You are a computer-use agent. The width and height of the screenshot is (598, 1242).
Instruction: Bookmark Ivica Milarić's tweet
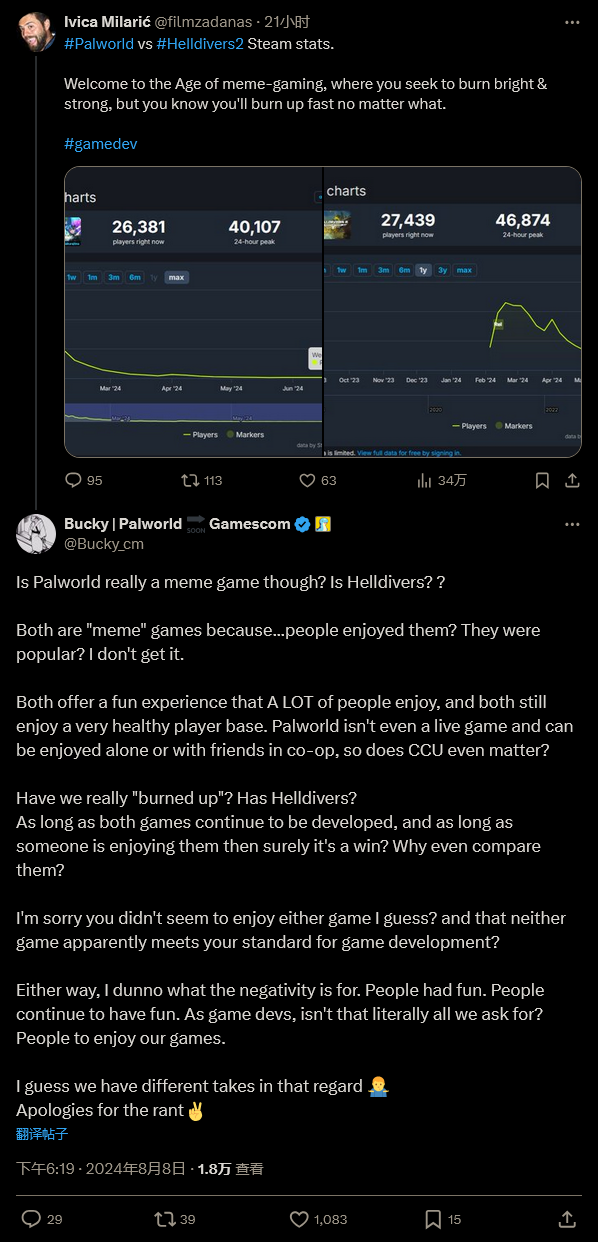pyautogui.click(x=542, y=480)
